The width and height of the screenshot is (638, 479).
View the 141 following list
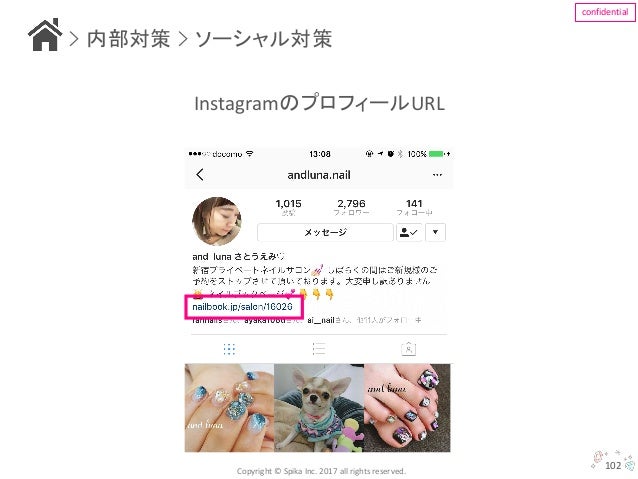pyautogui.click(x=414, y=207)
